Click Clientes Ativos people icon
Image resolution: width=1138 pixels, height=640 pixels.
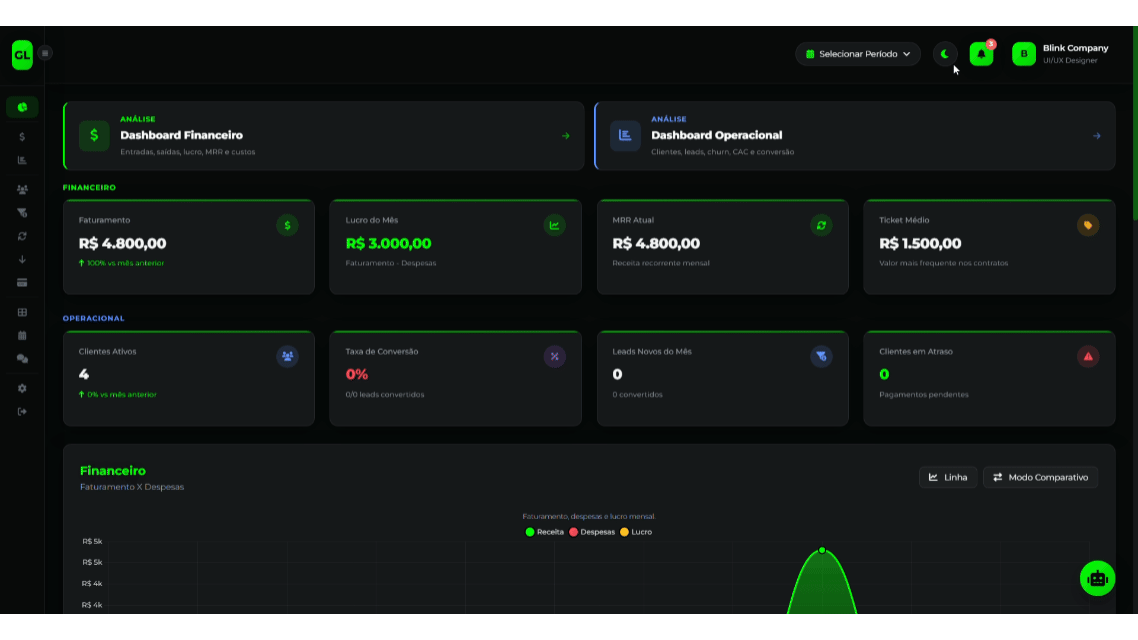tap(287, 357)
